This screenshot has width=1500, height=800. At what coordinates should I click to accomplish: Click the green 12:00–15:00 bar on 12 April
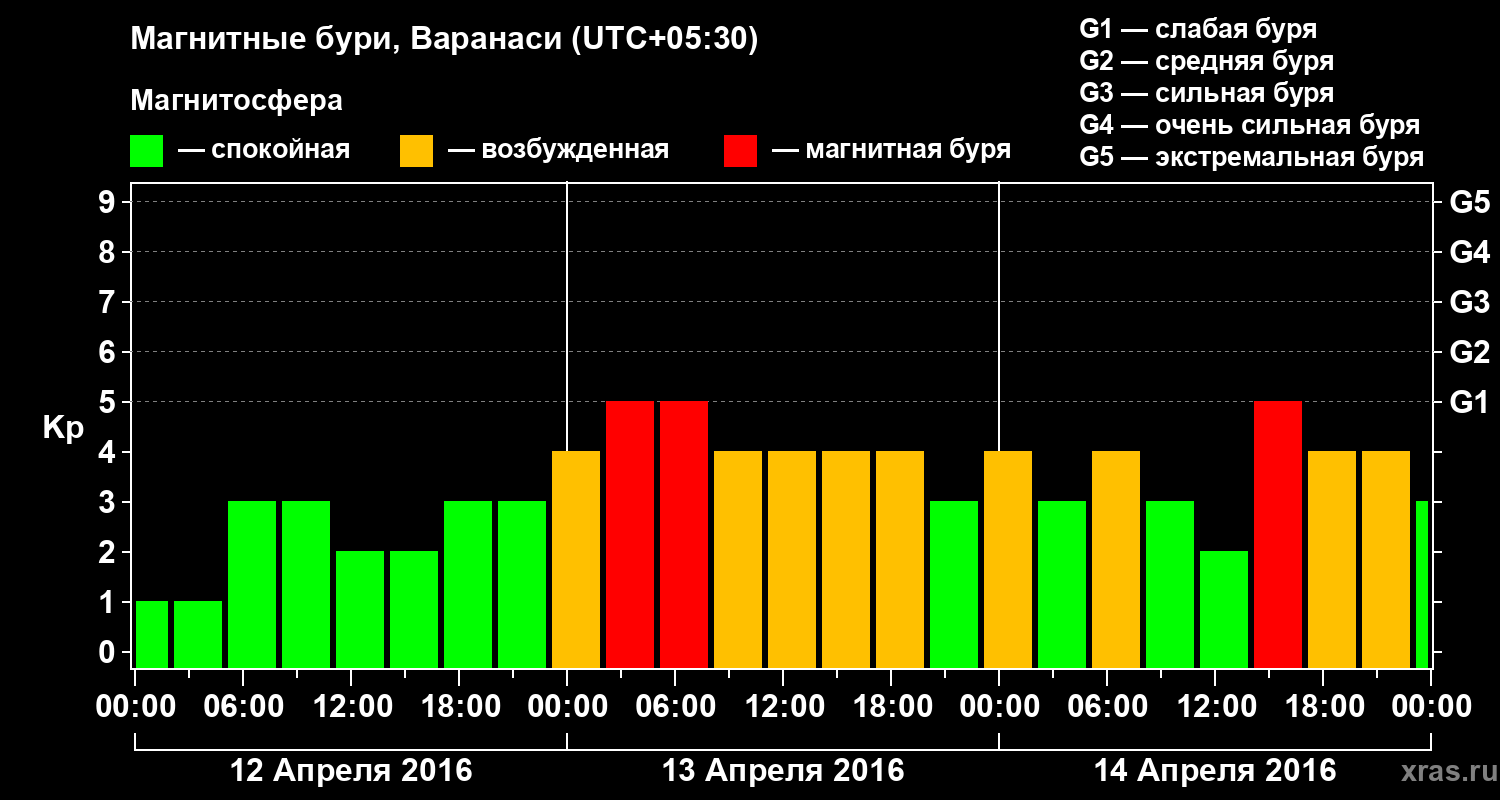(x=360, y=609)
